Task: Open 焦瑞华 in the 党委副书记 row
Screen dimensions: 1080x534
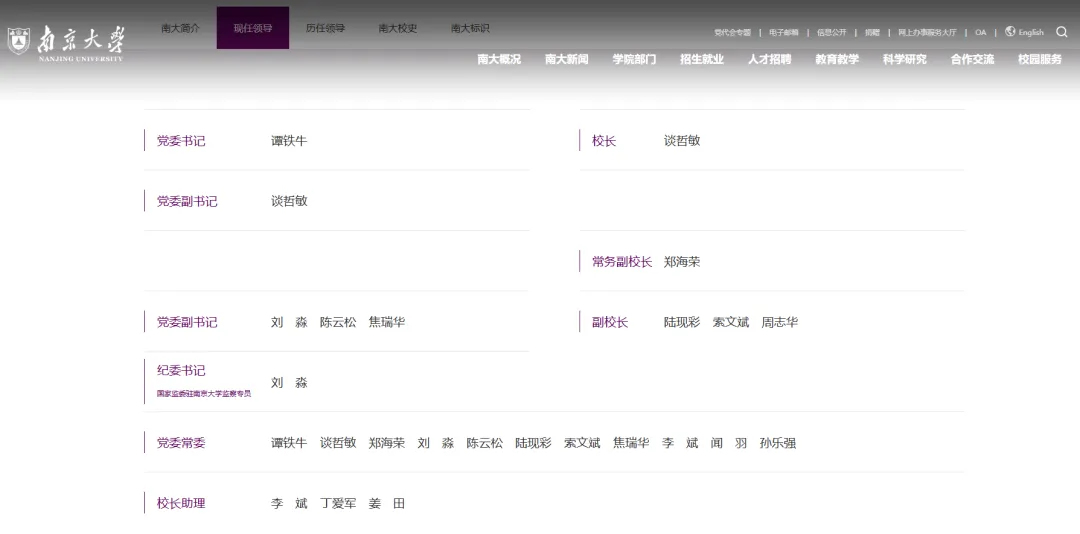Action: (x=387, y=322)
